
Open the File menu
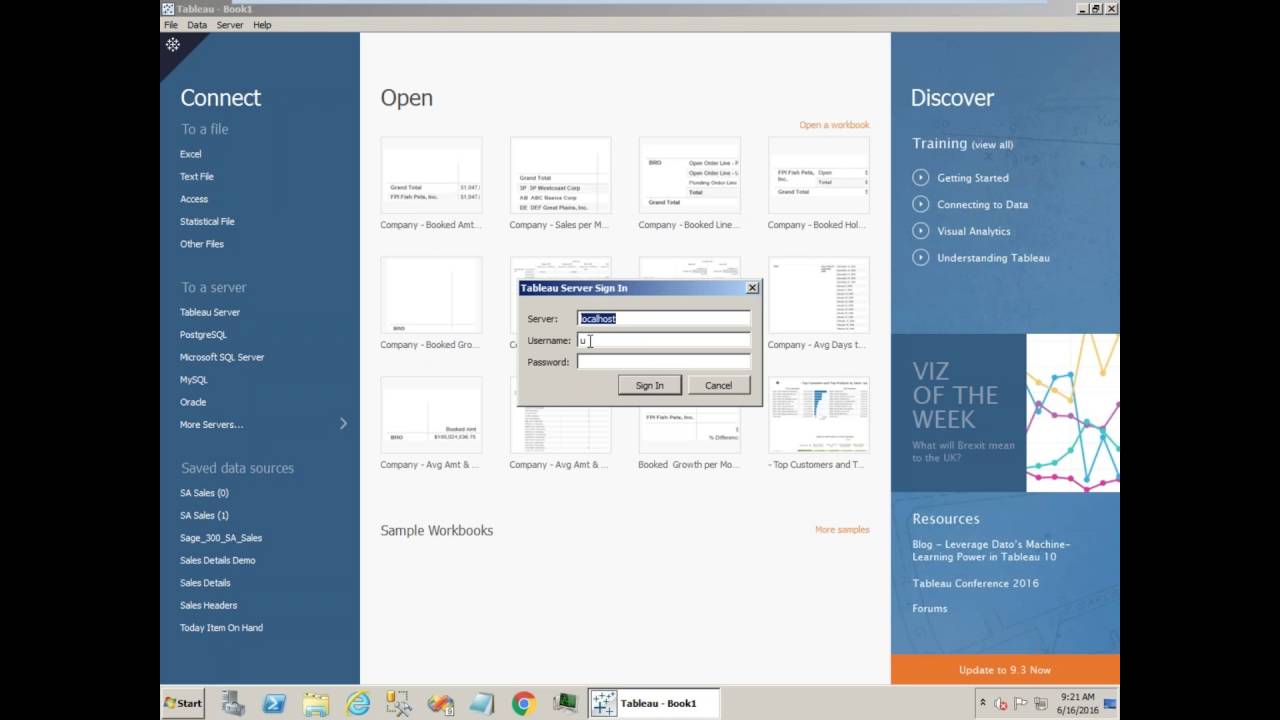point(171,25)
